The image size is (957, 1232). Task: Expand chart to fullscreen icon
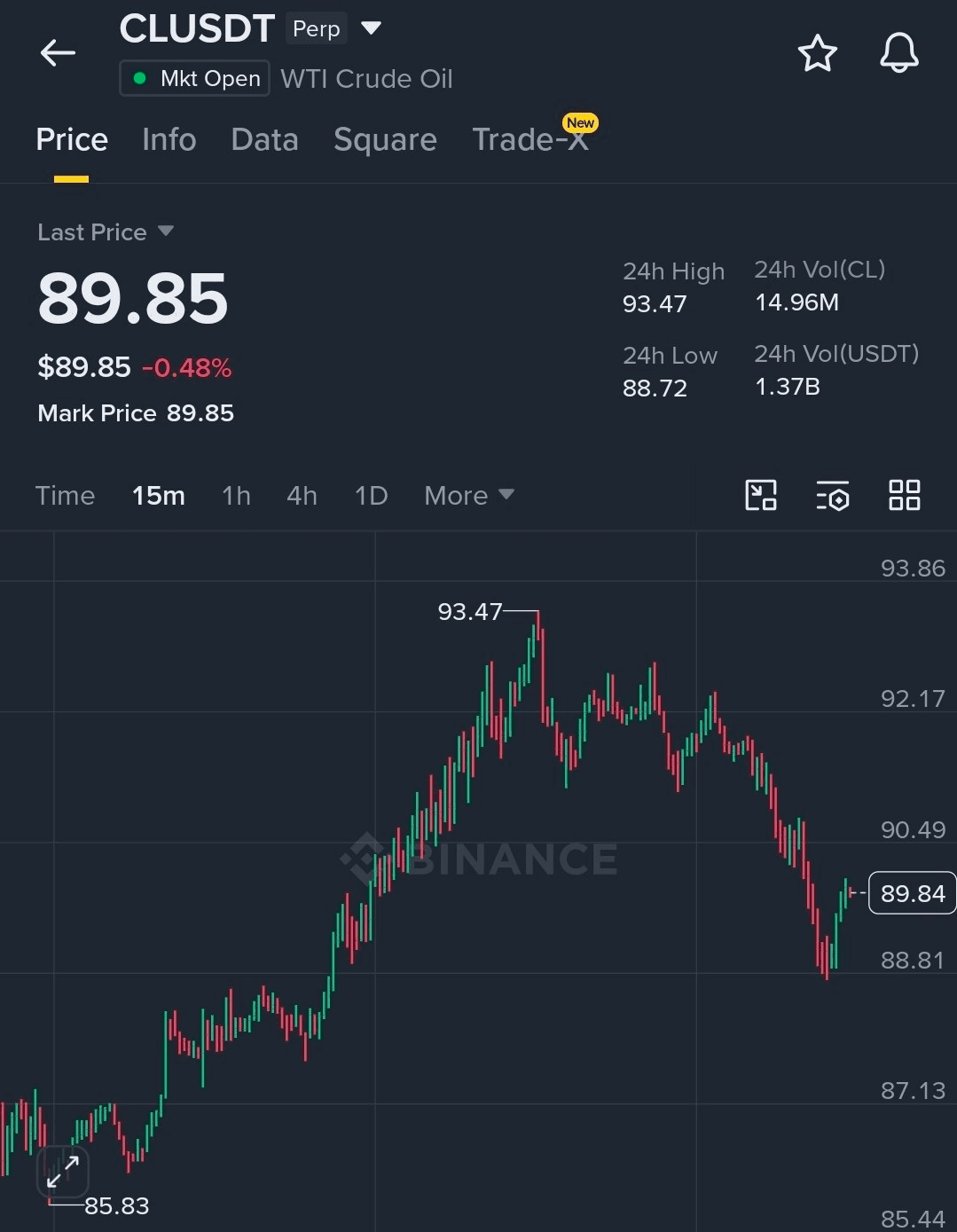[x=63, y=1172]
